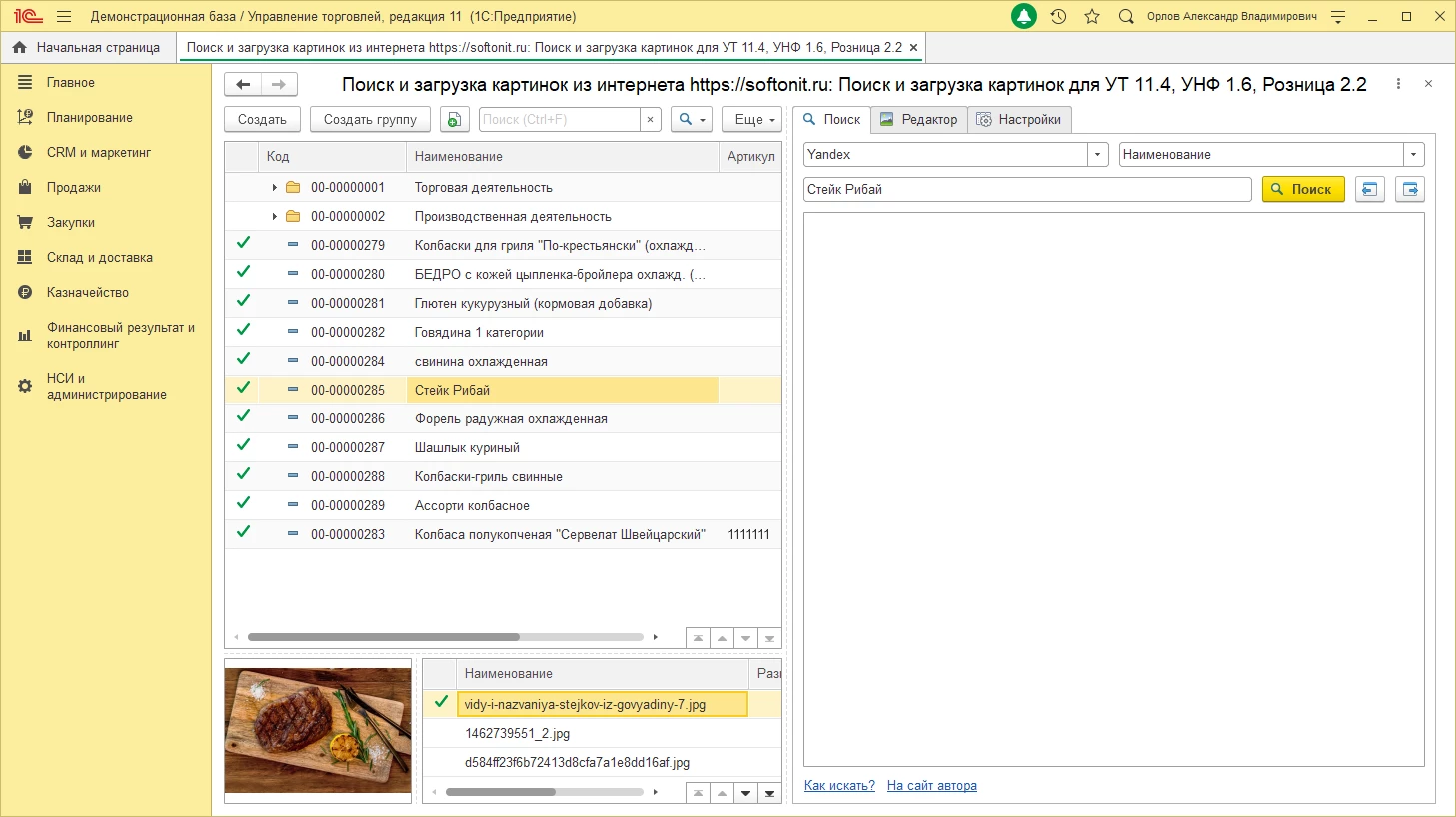The width and height of the screenshot is (1456, 817).
Task: Click the green document copy icon
Action: pyautogui.click(x=454, y=119)
